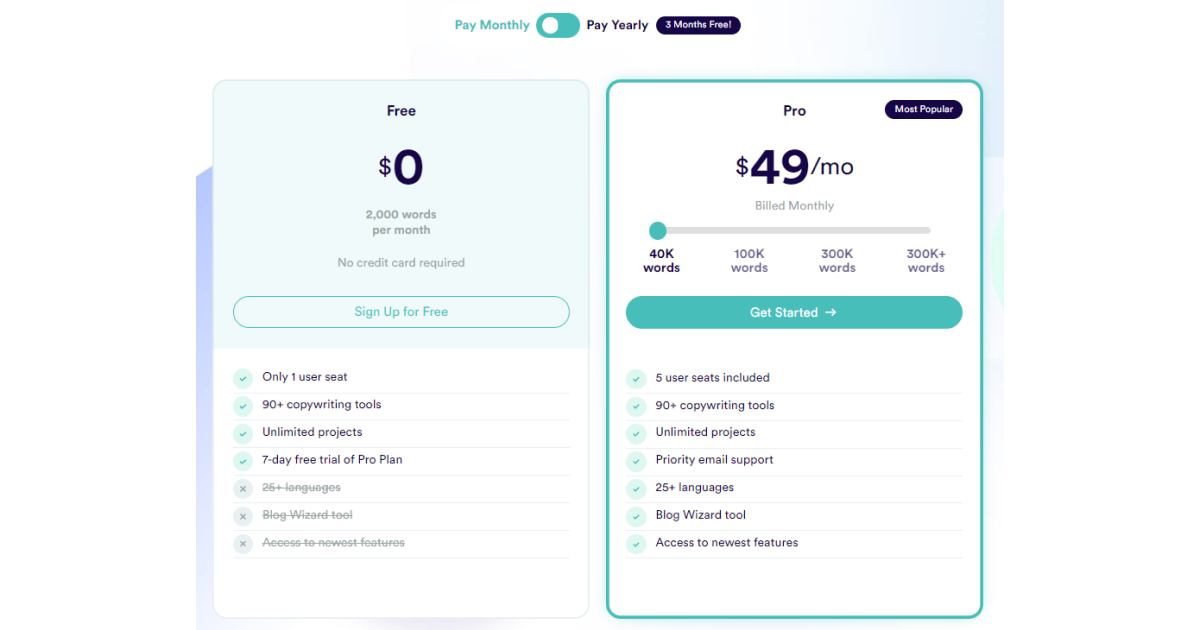Viewport: 1200px width, 630px height.
Task: Click the Most Popular badge
Action: (923, 109)
